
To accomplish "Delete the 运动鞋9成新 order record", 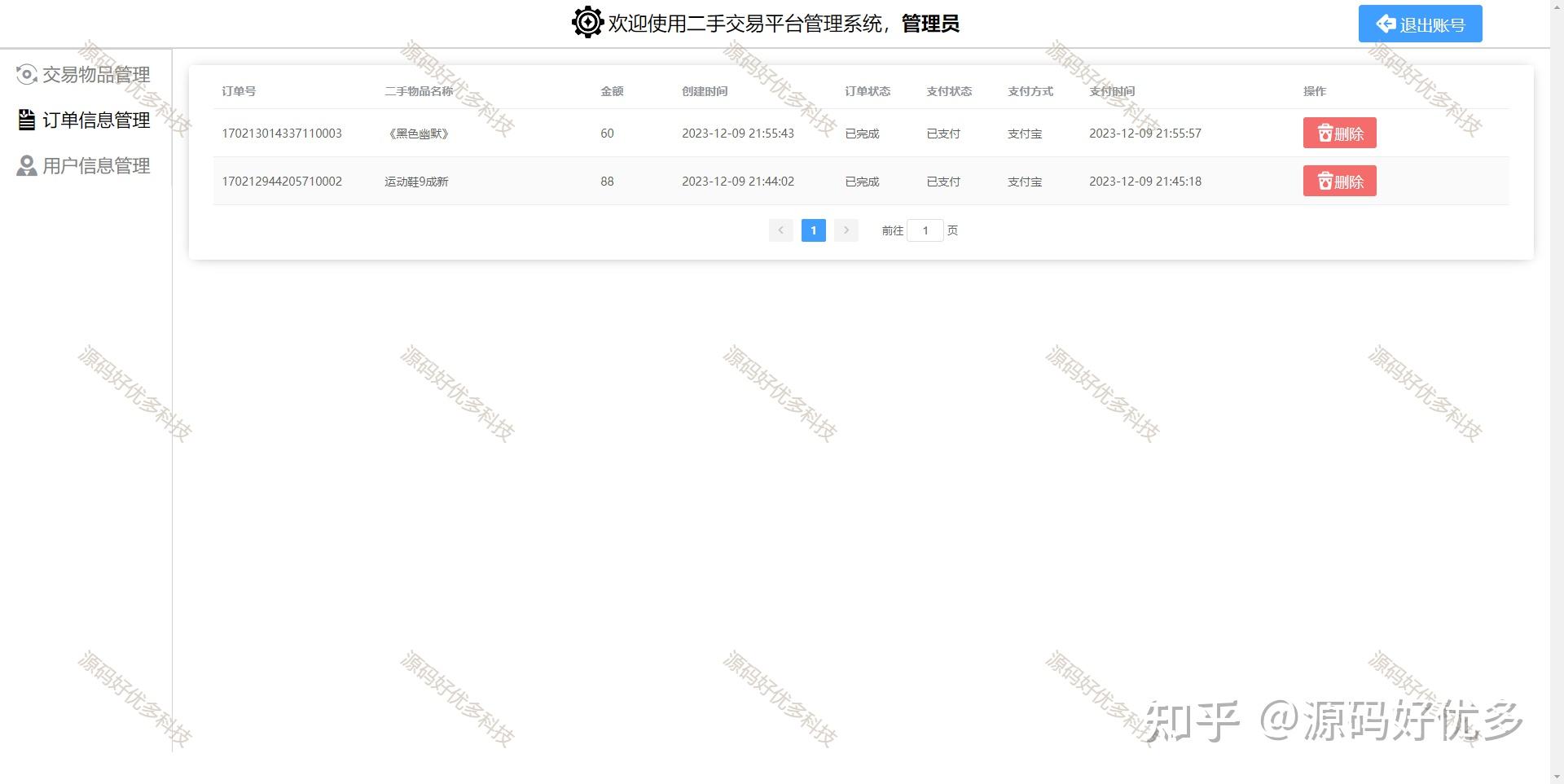I will (x=1339, y=181).
